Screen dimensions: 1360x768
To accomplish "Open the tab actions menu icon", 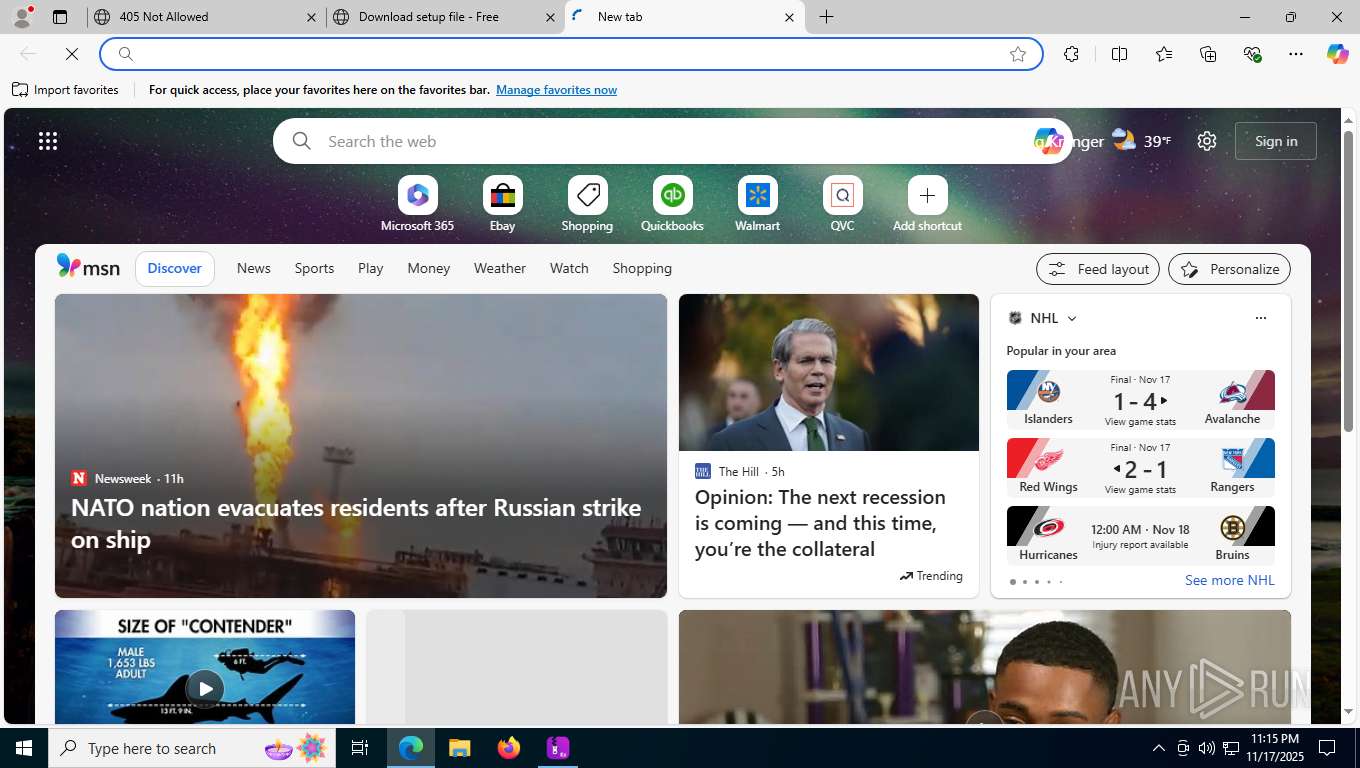I will (x=60, y=17).
